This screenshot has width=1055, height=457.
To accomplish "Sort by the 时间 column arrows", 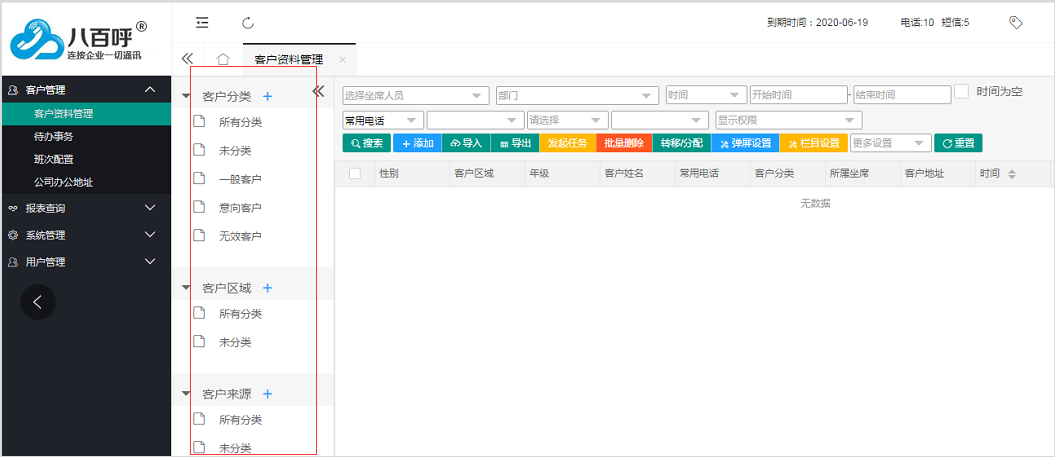I will 1011,174.
